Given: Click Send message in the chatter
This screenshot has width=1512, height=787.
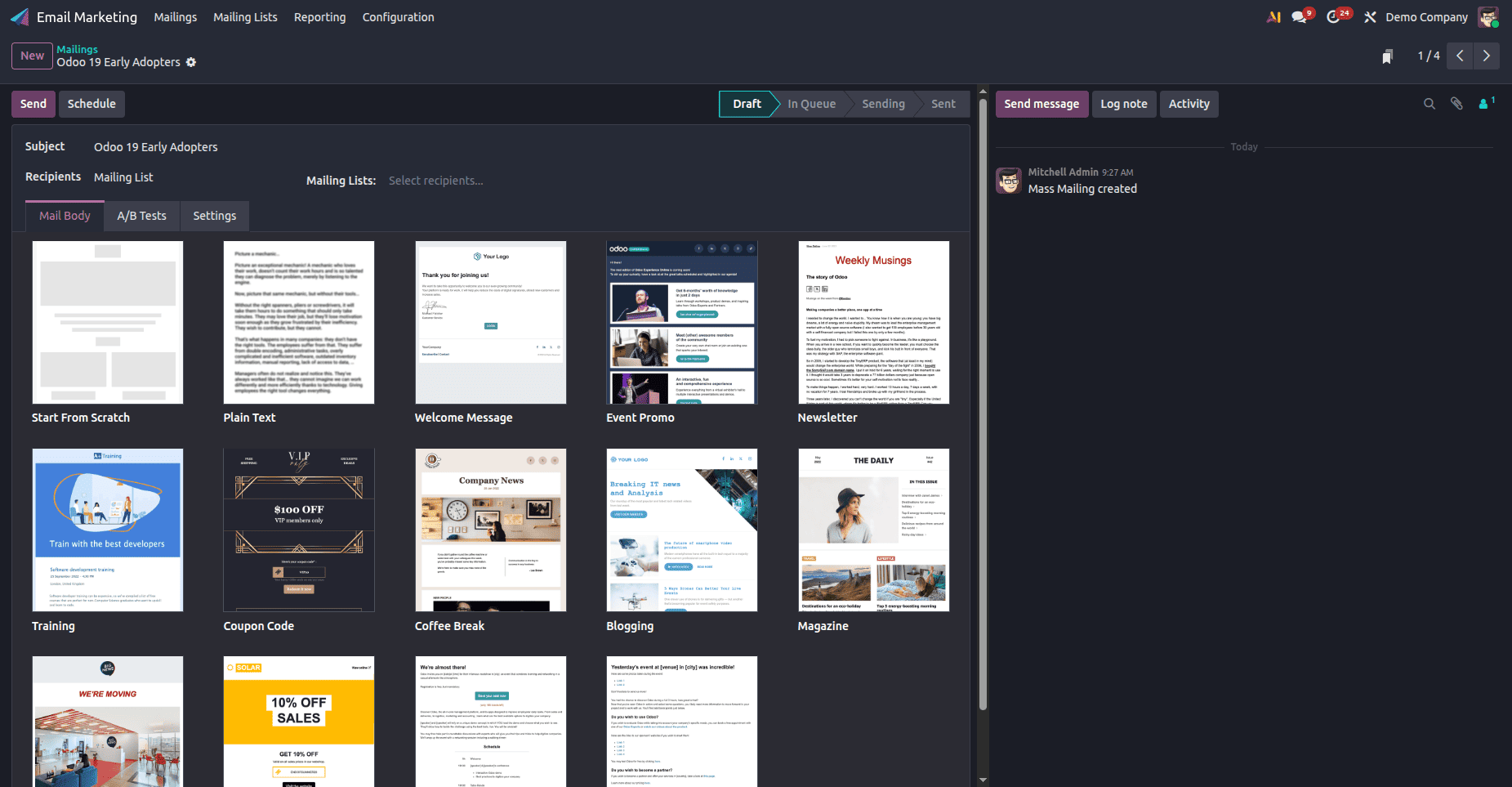Looking at the screenshot, I should pos(1041,104).
